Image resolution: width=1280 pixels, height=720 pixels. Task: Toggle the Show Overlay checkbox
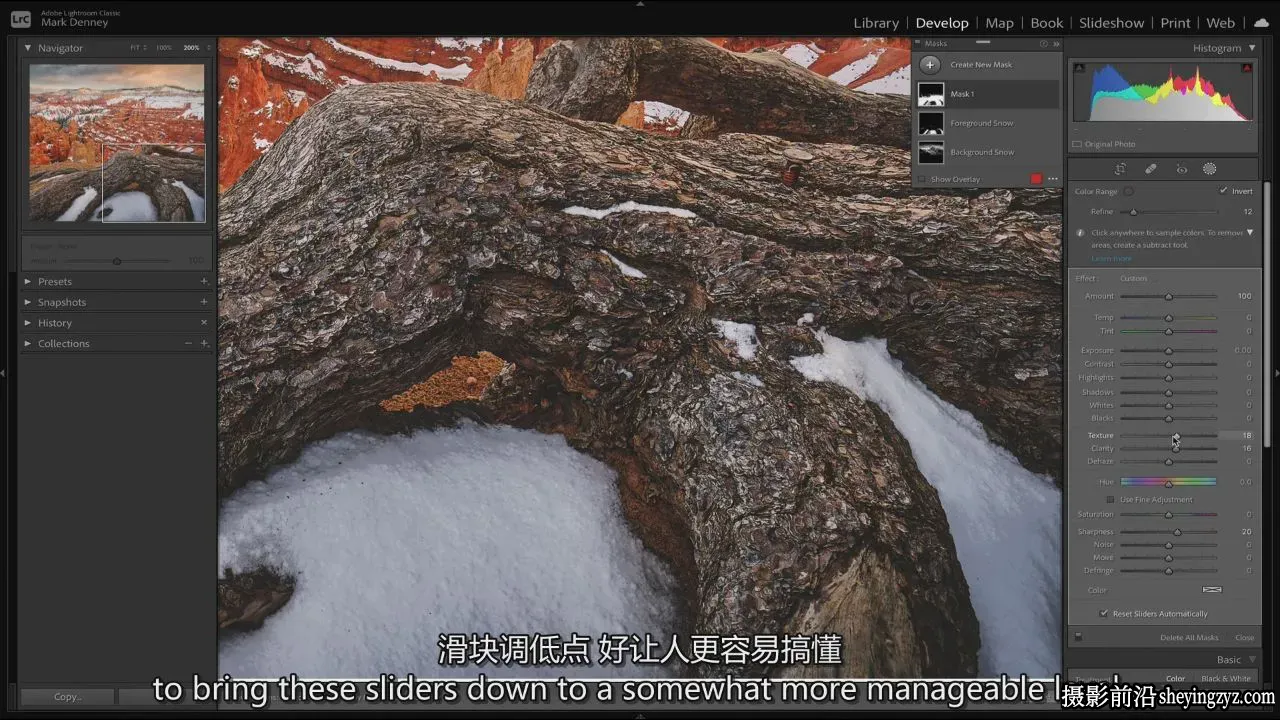coord(922,179)
